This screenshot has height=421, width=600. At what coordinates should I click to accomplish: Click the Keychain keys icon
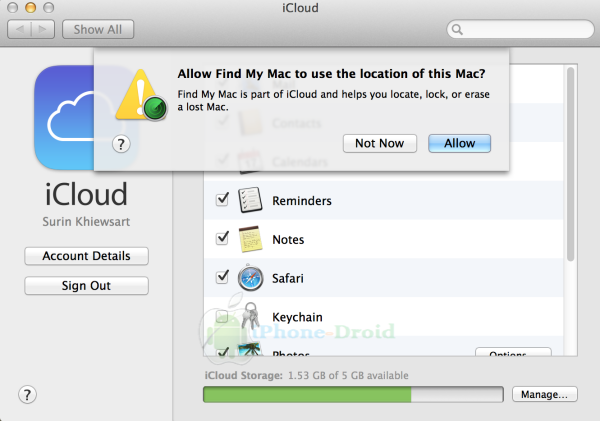click(250, 316)
